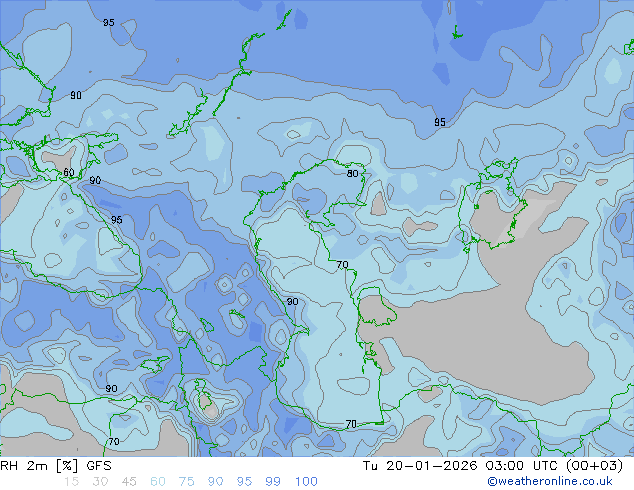Screen dimensions: 634x490
Task: Click the '60' contour label on the map
Action: click(69, 173)
